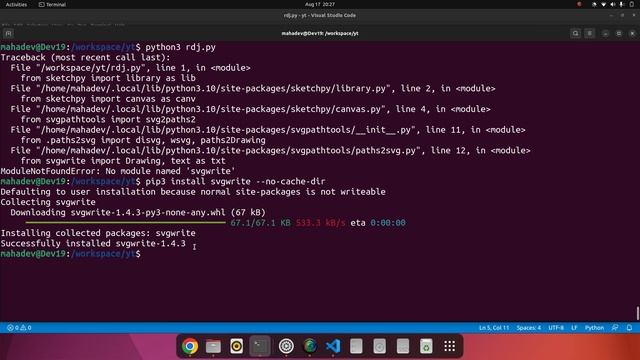Image resolution: width=640 pixels, height=360 pixels.
Task: Open the notifications bell in status bar
Action: pos(629,328)
